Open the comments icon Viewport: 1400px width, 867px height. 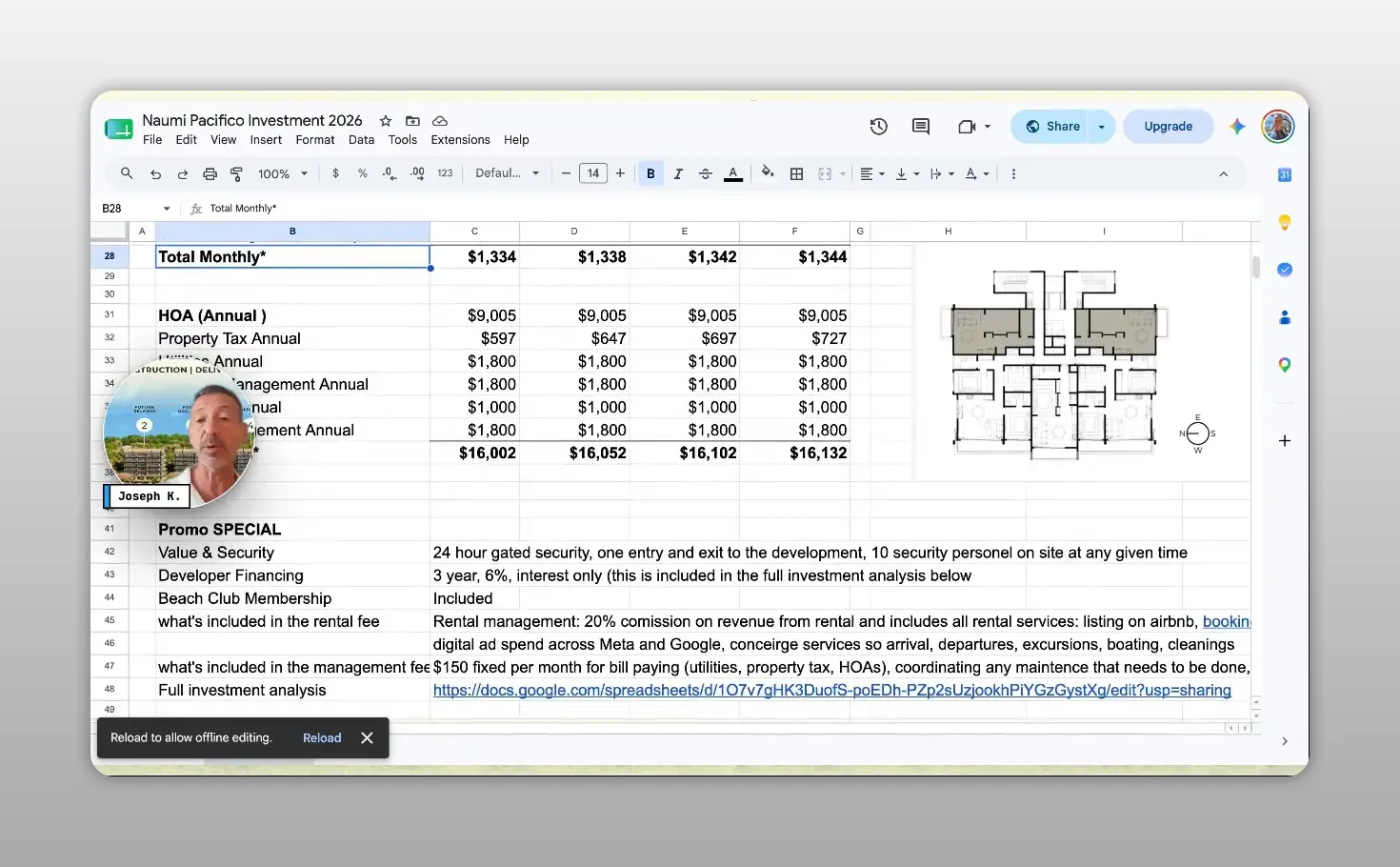point(920,126)
